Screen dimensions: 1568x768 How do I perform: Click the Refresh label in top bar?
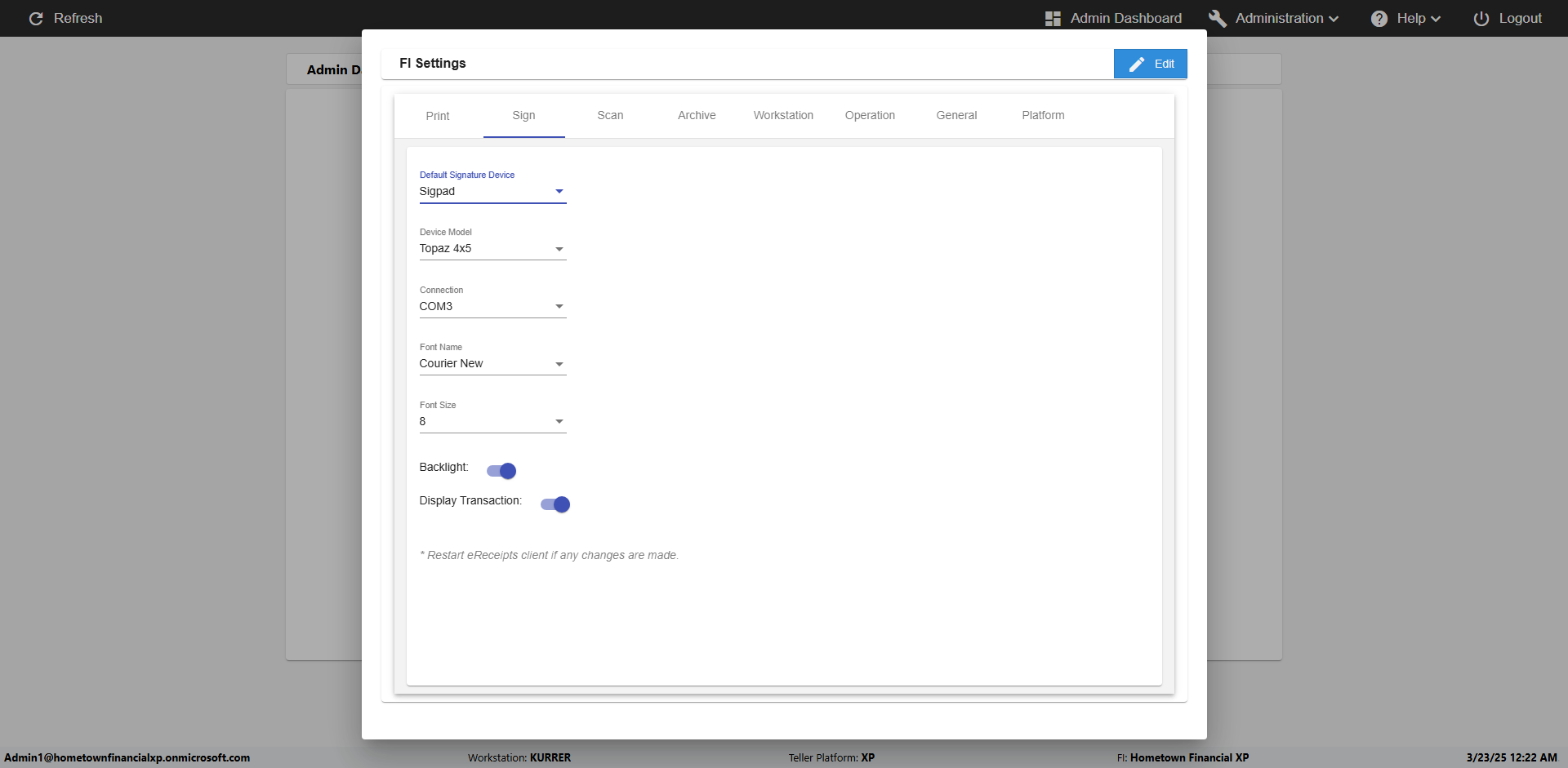click(x=78, y=18)
